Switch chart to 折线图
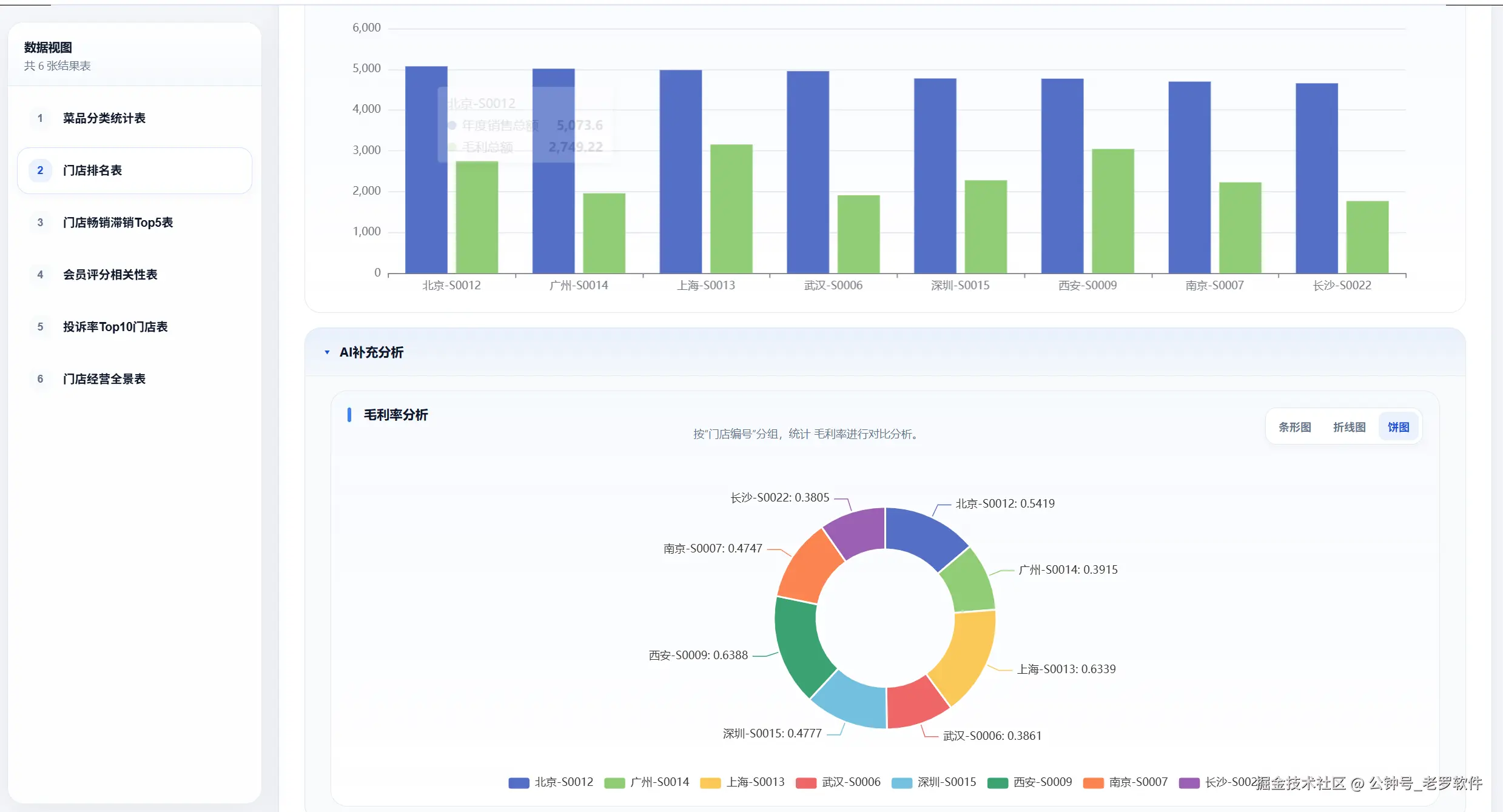The width and height of the screenshot is (1503, 812). [1349, 427]
